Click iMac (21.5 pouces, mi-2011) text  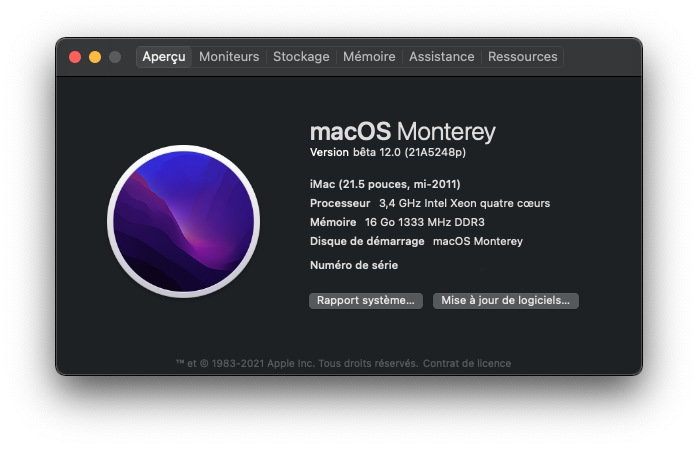click(x=385, y=184)
